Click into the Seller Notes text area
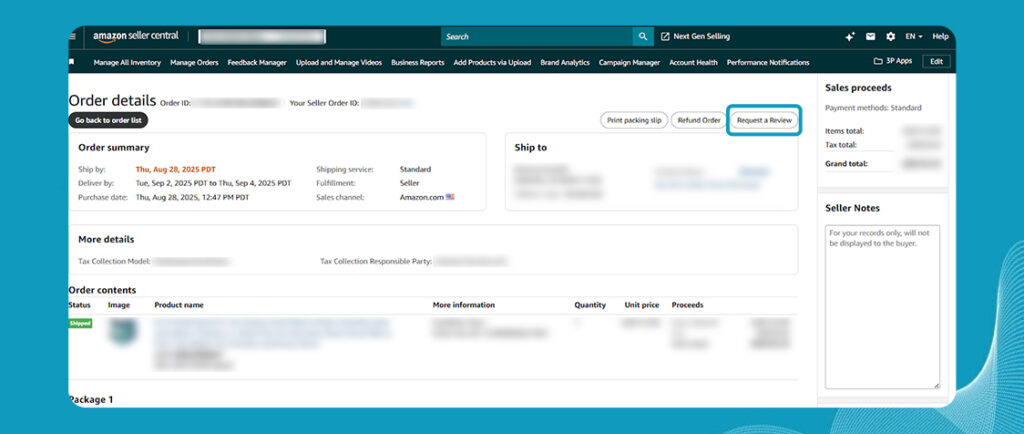Viewport: 1024px width, 434px height. [x=882, y=306]
